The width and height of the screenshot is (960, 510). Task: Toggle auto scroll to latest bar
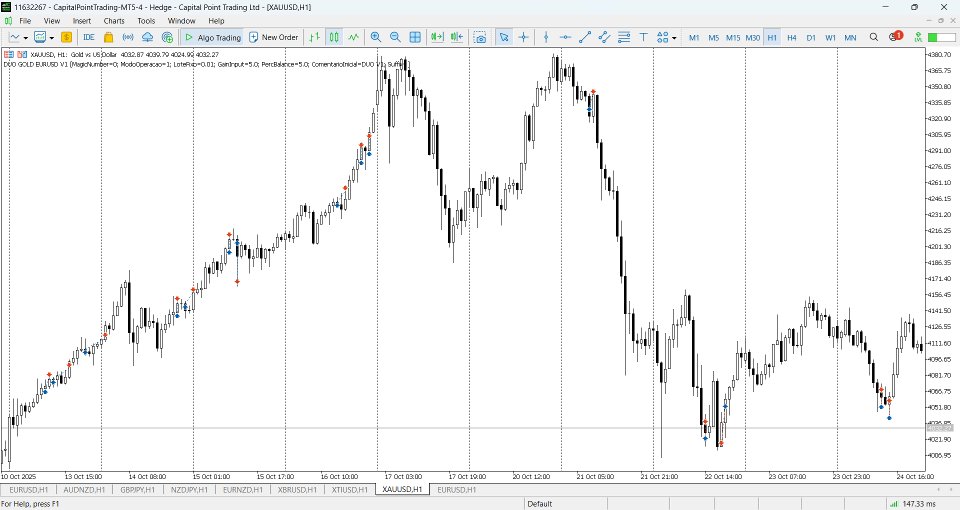[437, 37]
